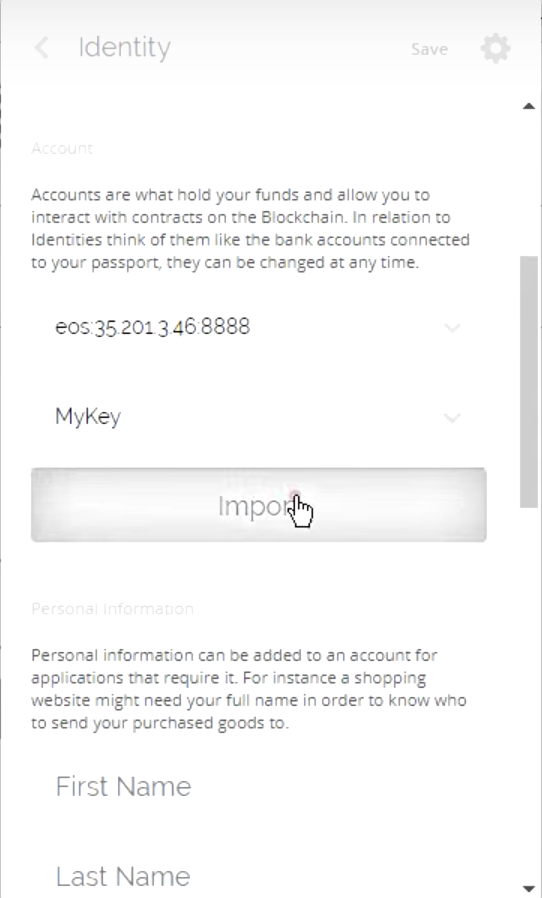Open the MyKey keypair dropdown
This screenshot has width=542, height=898.
click(x=258, y=417)
